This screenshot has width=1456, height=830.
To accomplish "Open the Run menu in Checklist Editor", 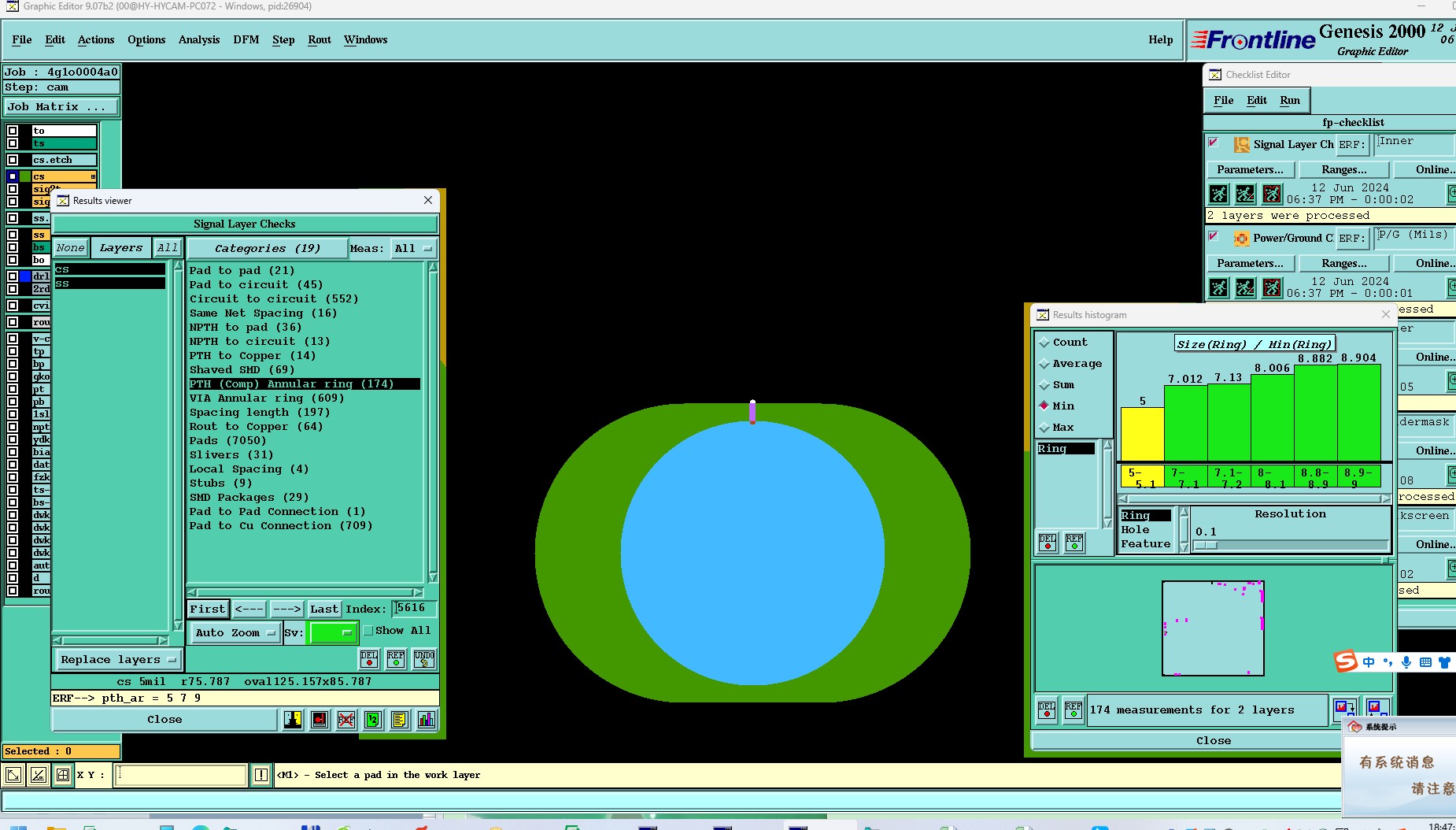I will pos(1290,101).
